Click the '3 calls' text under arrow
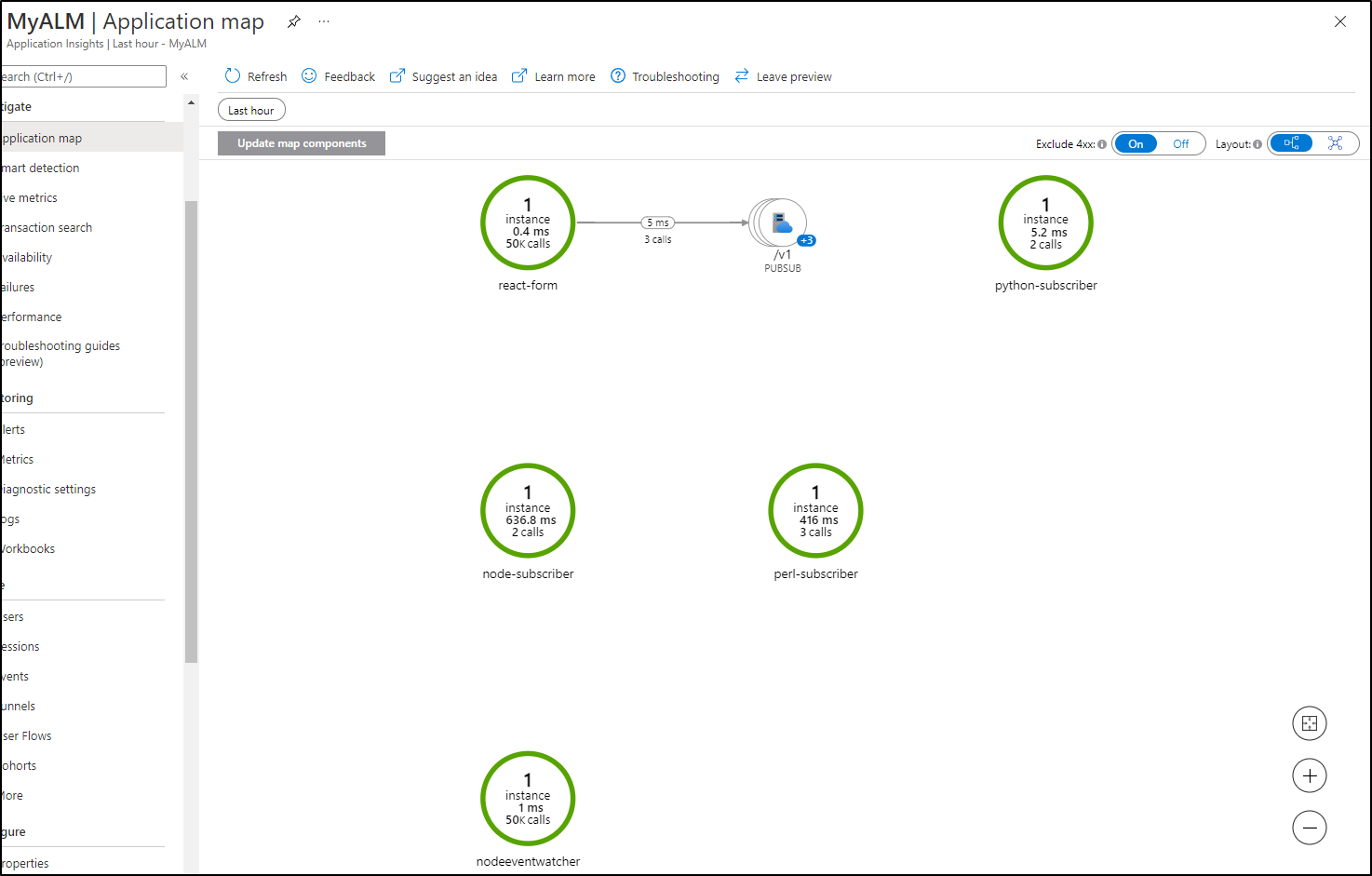The height and width of the screenshot is (876, 1372). coord(658,239)
